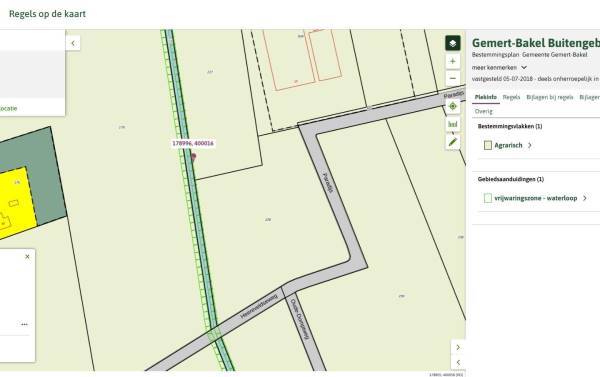This screenshot has height=377, width=600.
Task: Select the Plekinfo tab
Action: point(486,97)
